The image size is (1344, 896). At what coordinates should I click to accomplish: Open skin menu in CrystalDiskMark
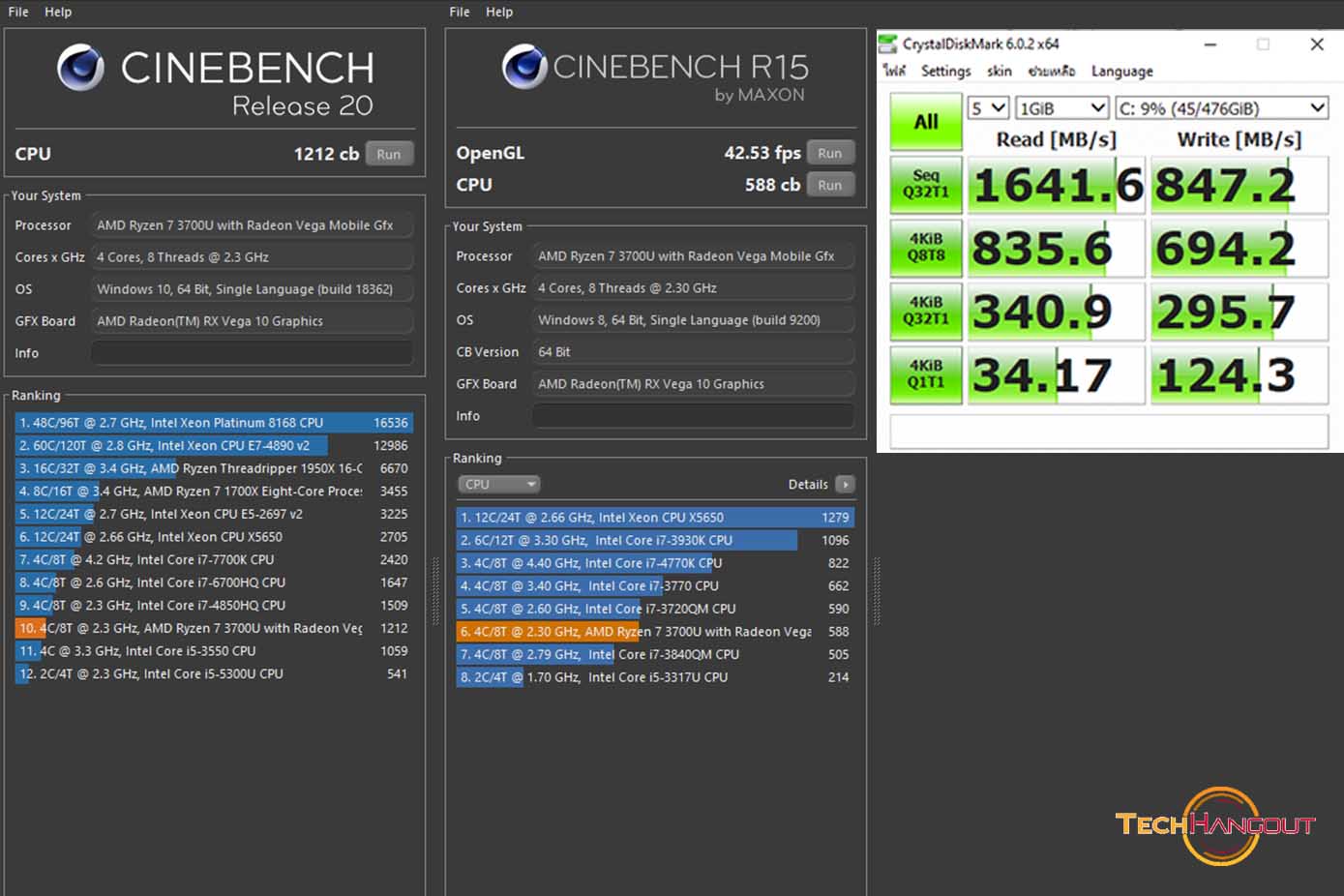point(1000,71)
